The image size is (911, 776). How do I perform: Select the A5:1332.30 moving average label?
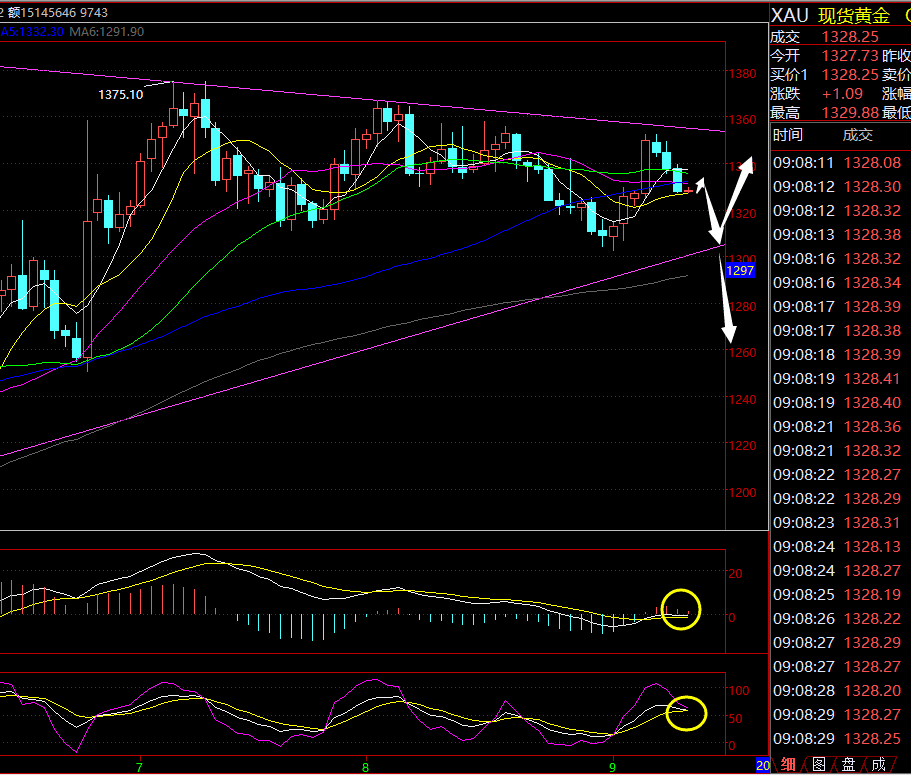click(x=32, y=32)
